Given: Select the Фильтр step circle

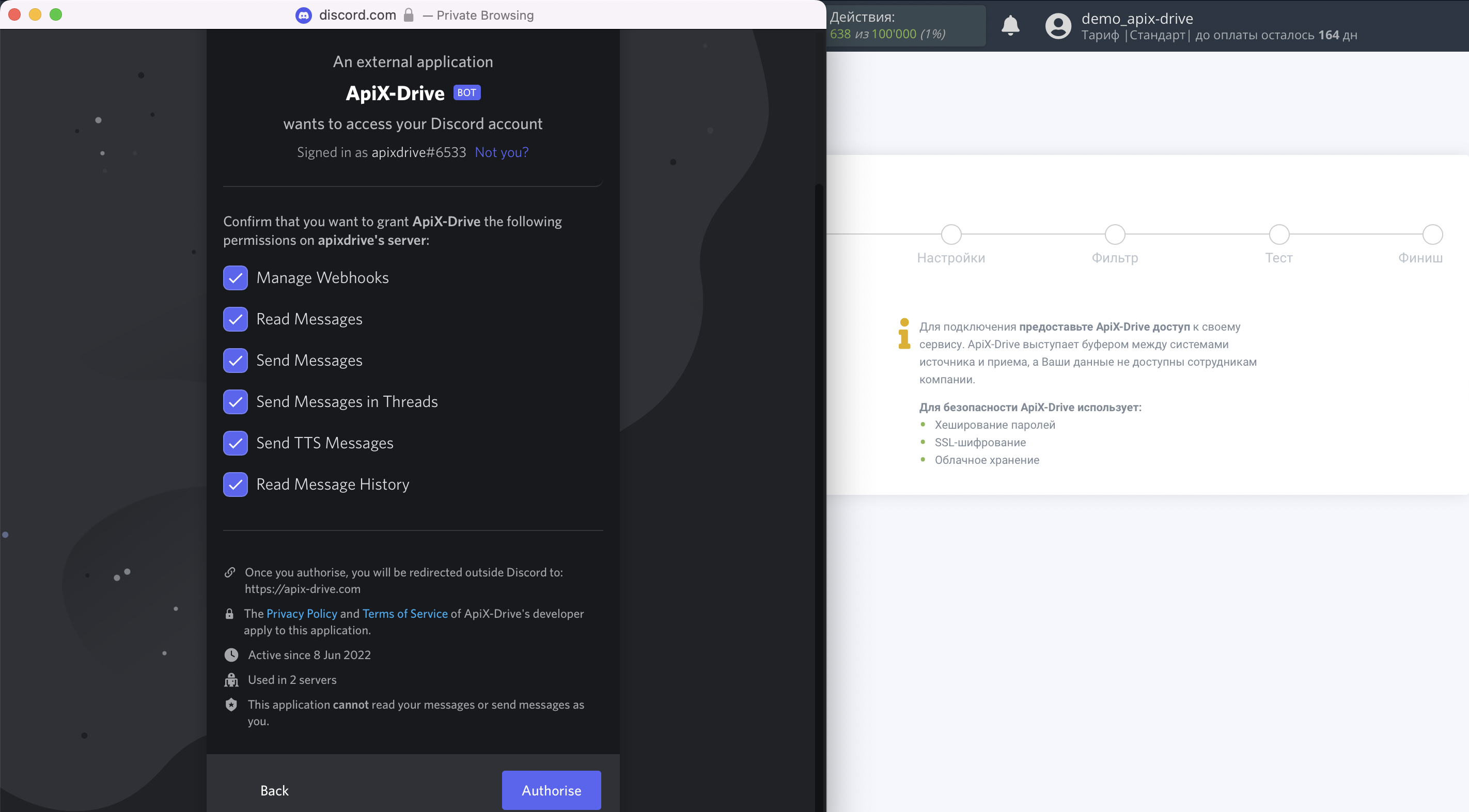Looking at the screenshot, I should (1114, 235).
